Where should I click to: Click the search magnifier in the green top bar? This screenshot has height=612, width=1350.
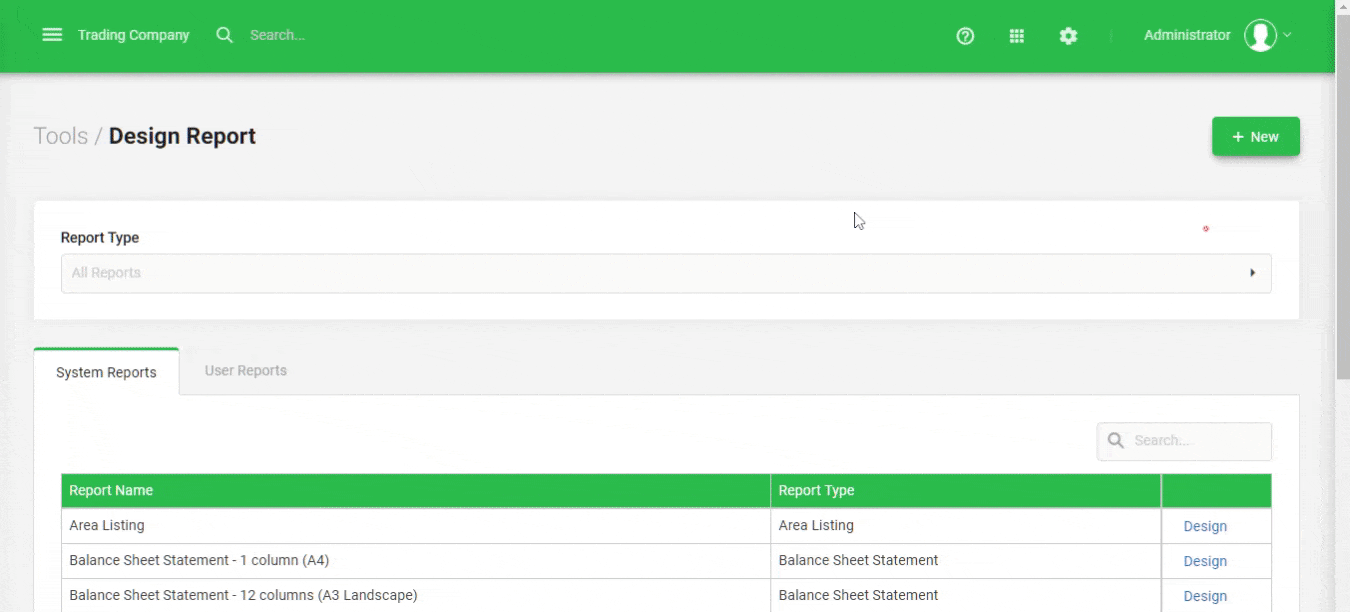point(224,34)
